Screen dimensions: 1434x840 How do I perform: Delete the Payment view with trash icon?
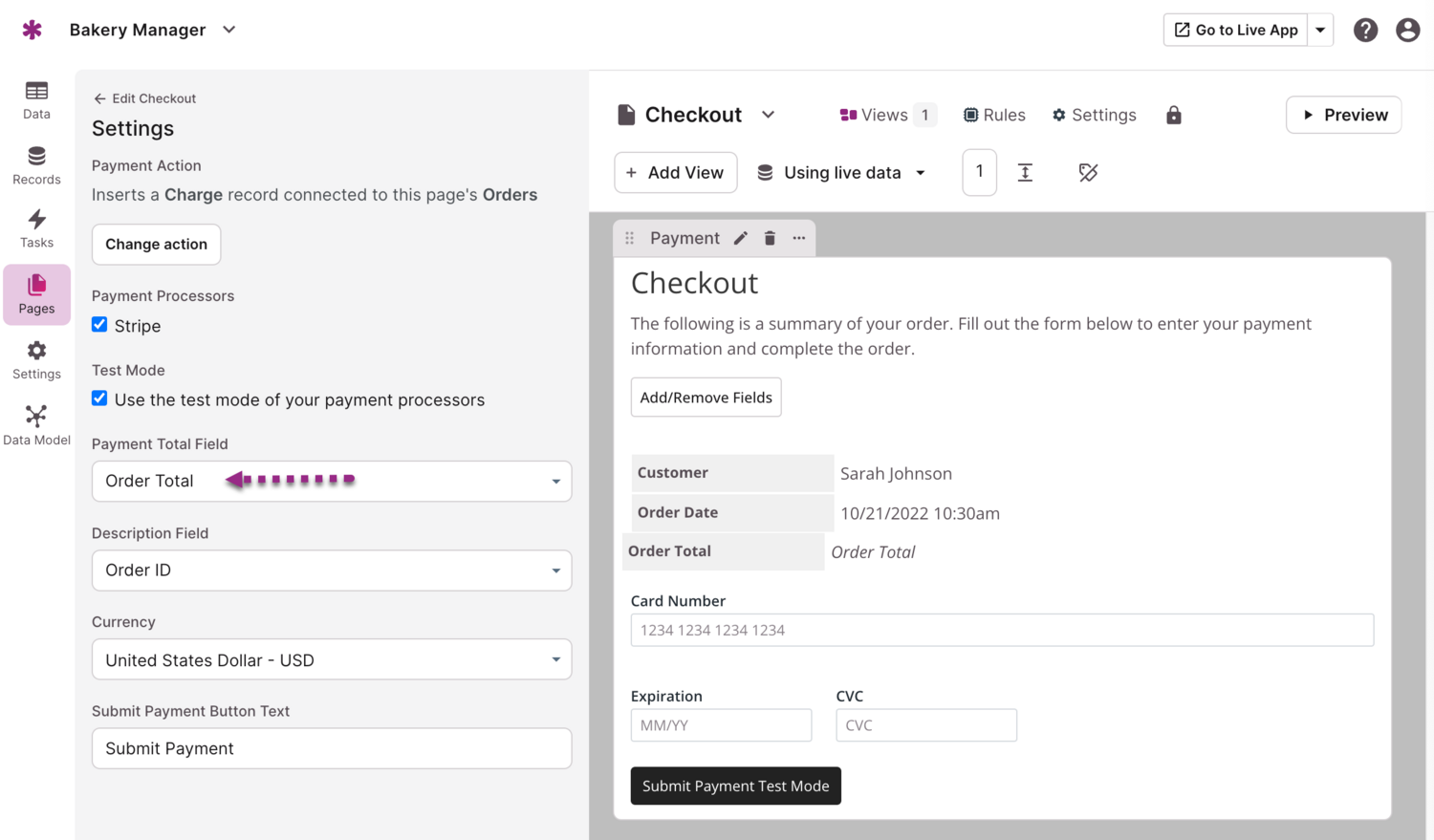click(770, 238)
